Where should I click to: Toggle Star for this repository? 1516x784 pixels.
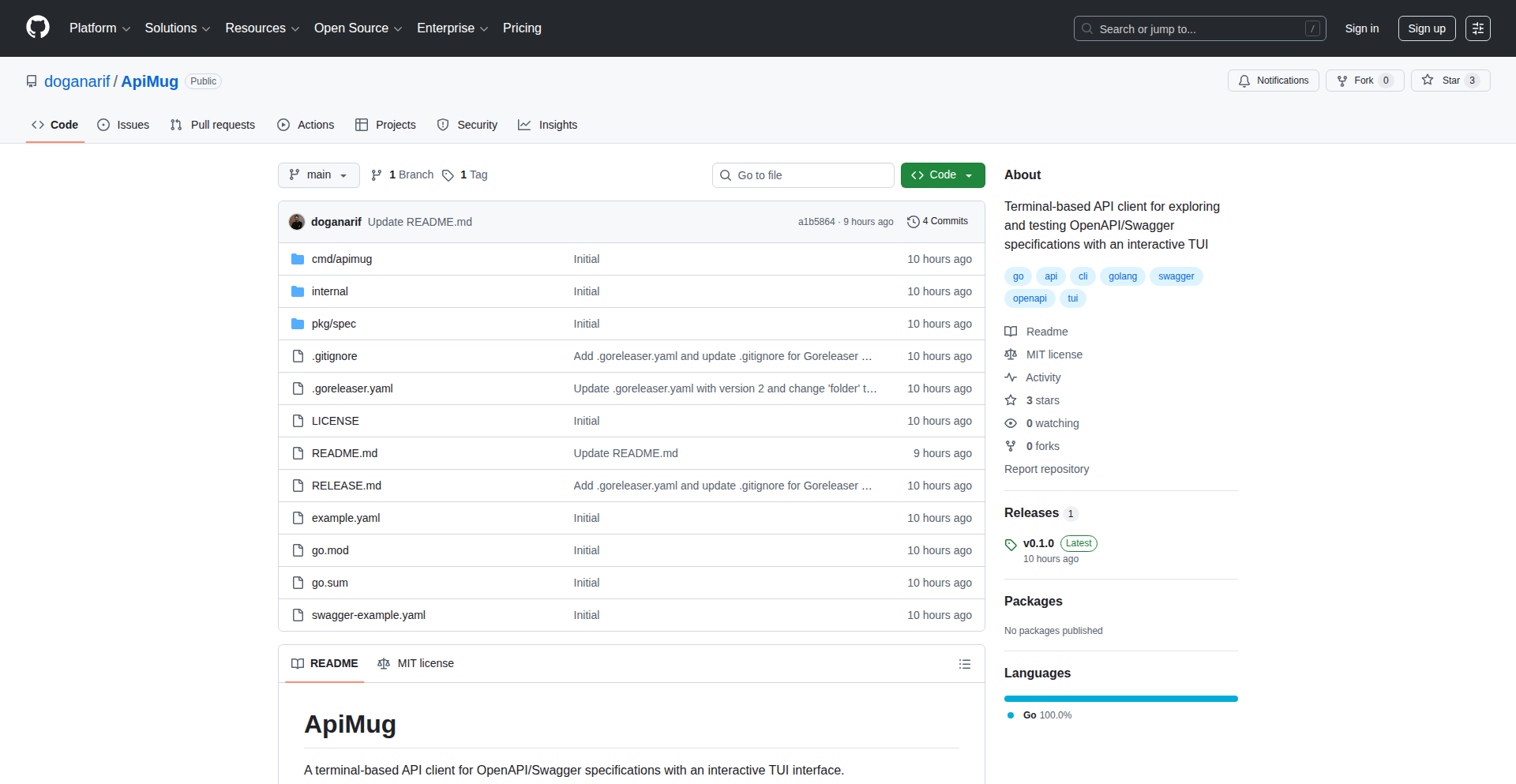click(1450, 80)
